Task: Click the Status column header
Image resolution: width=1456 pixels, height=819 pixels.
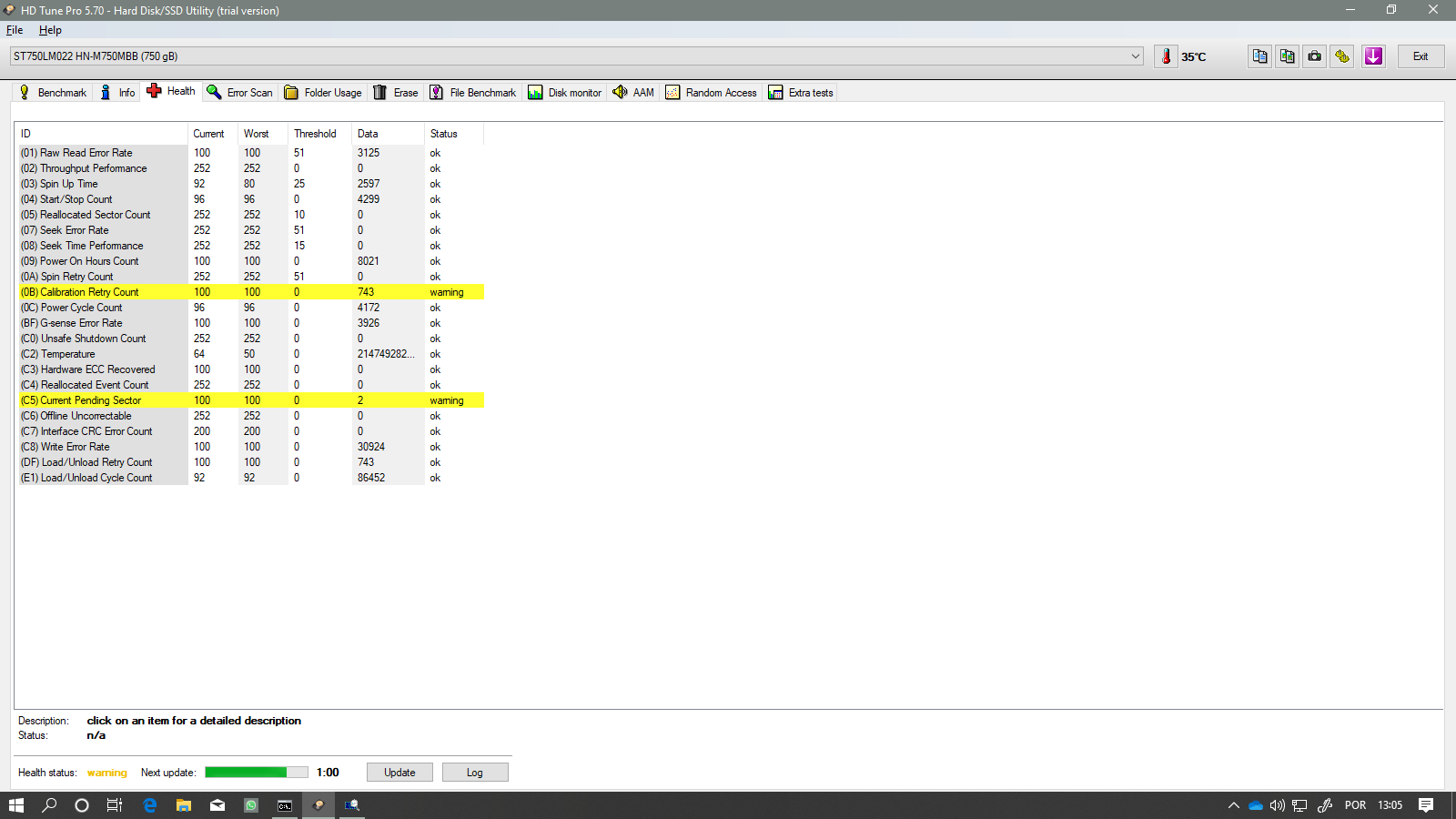Action: 454,134
